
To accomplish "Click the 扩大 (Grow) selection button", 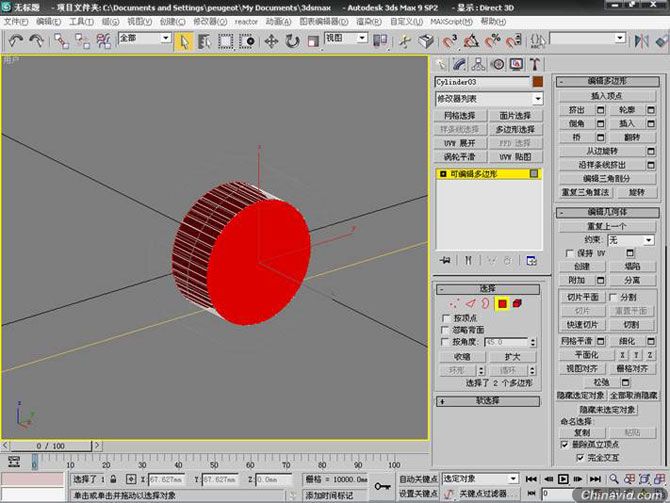I will (x=512, y=356).
